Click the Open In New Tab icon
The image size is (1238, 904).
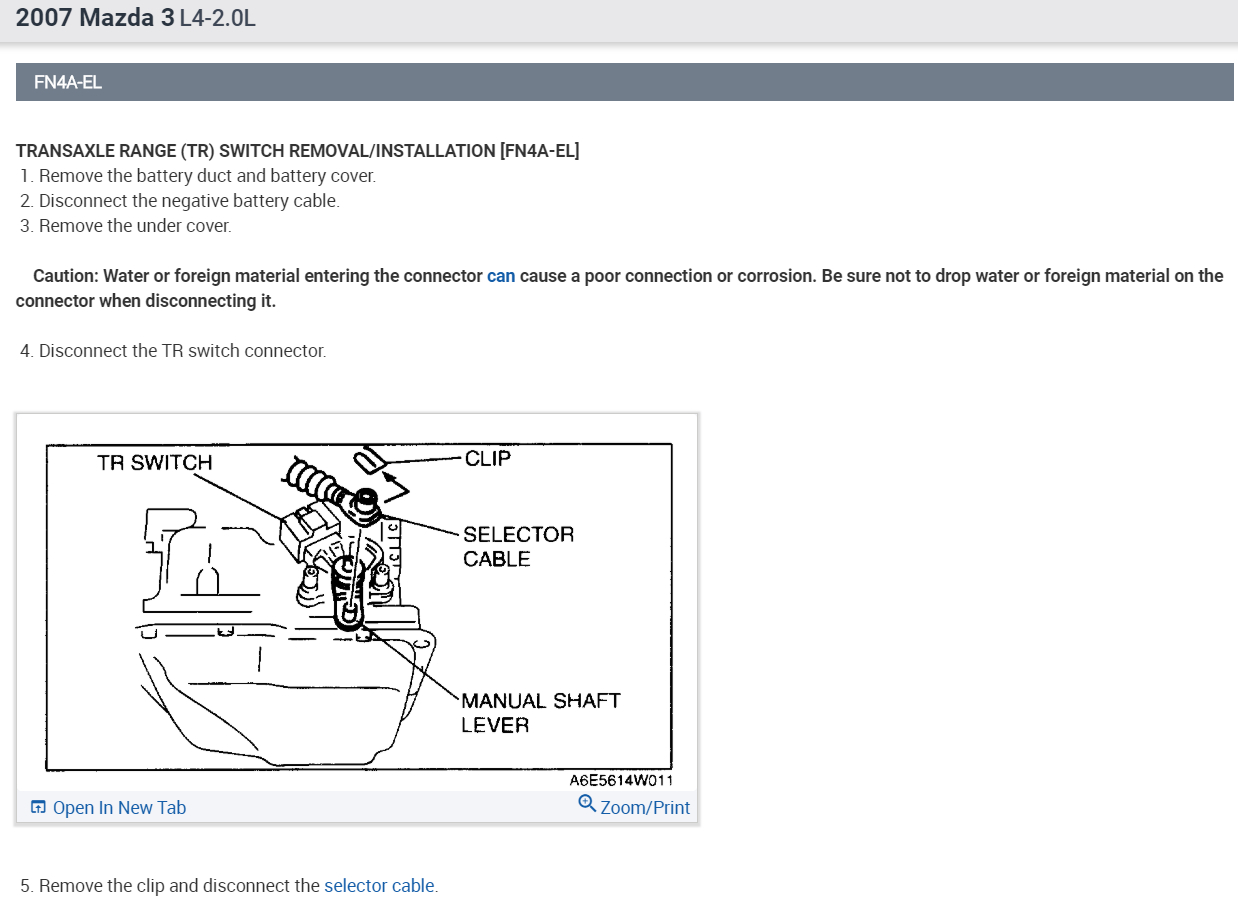(38, 807)
